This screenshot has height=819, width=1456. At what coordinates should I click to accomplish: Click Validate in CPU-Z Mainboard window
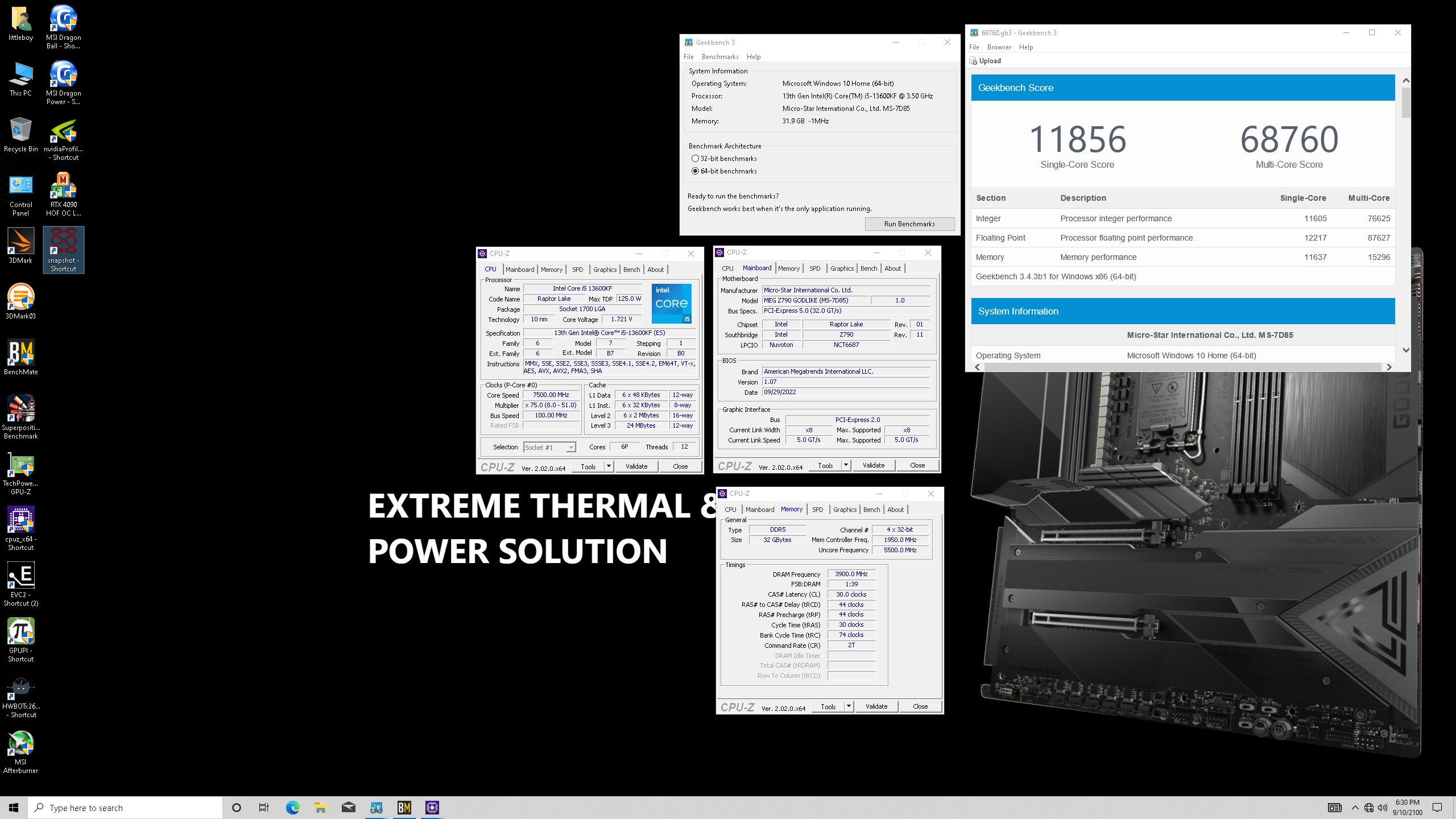pyautogui.click(x=874, y=465)
